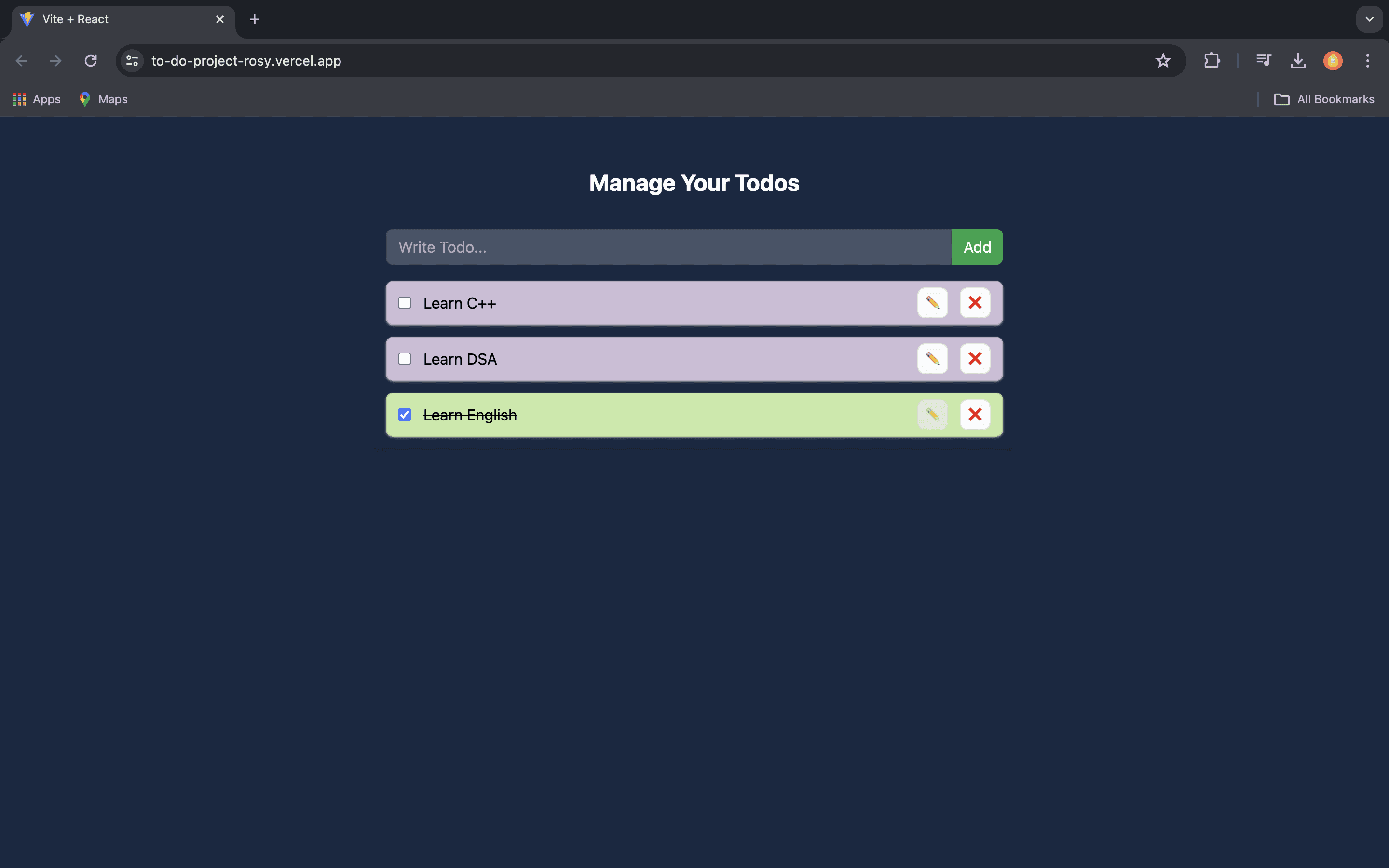Image resolution: width=1389 pixels, height=868 pixels.
Task: Open the Chrome three-dot menu
Action: [1367, 61]
